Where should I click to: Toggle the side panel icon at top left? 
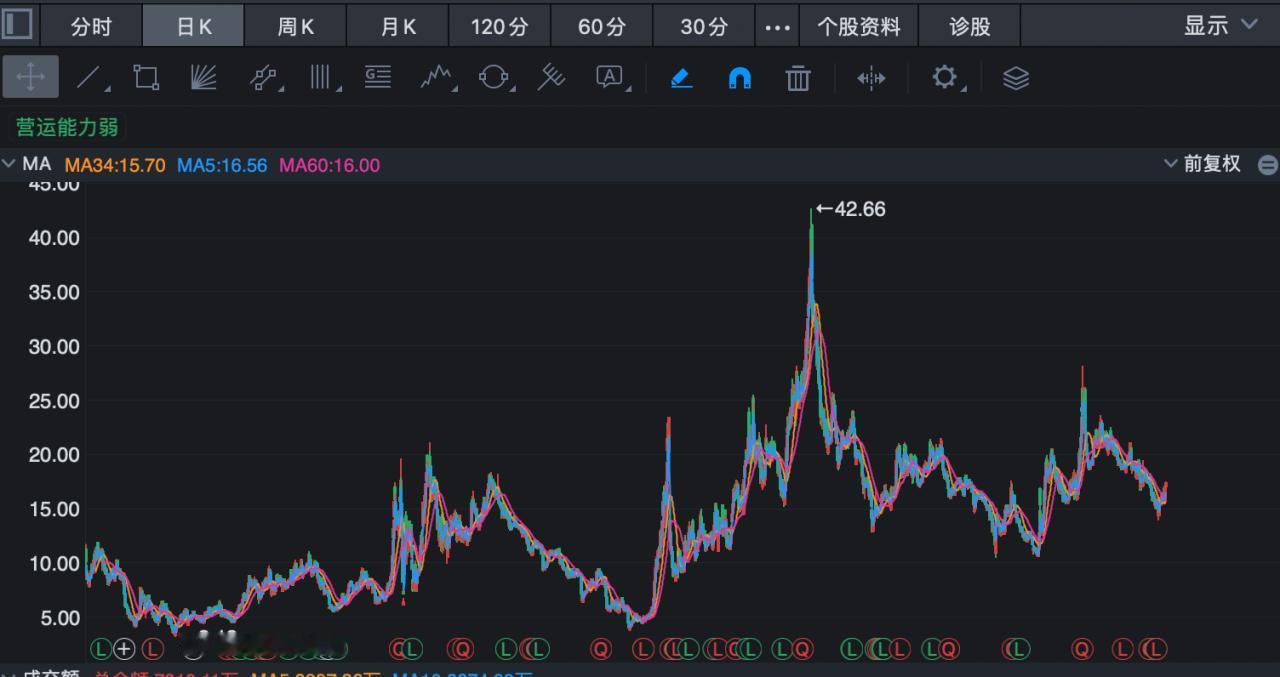[19, 25]
